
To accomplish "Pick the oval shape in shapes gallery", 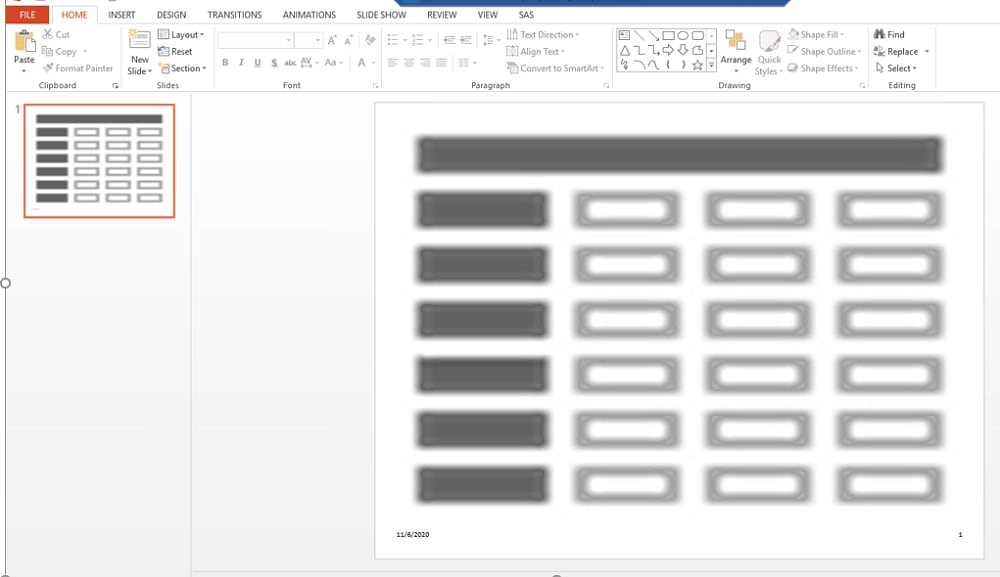I will tap(683, 35).
